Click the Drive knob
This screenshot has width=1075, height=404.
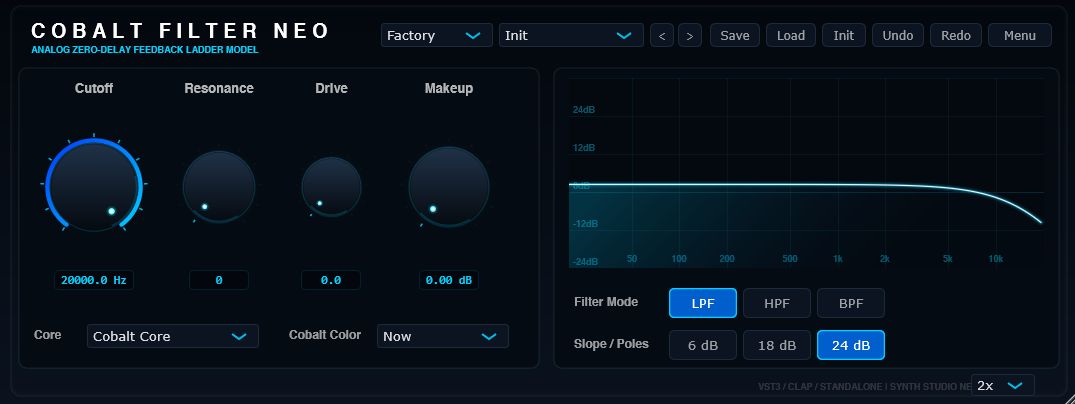pos(331,187)
